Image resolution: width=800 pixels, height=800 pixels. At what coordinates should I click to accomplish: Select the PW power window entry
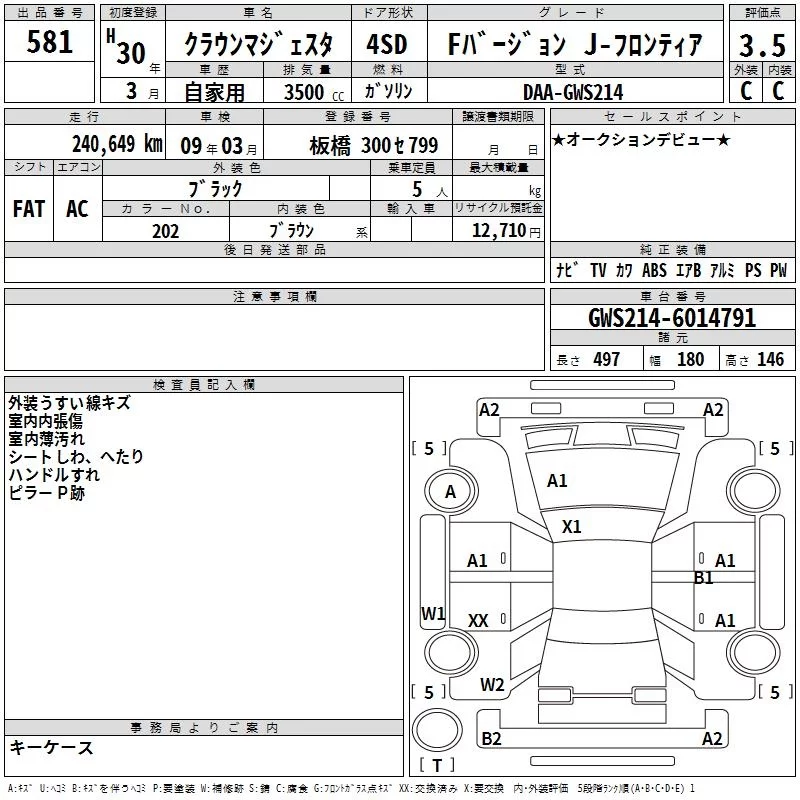(x=779, y=270)
